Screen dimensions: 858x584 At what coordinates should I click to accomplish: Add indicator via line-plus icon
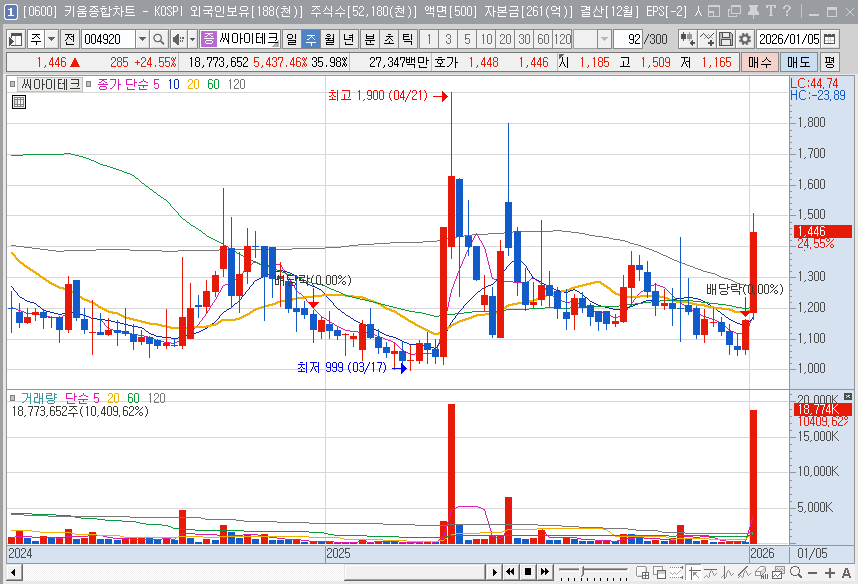click(707, 39)
